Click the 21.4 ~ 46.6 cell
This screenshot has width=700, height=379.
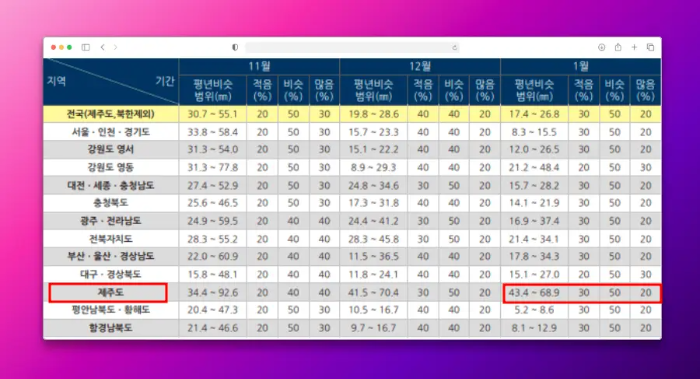click(212, 328)
